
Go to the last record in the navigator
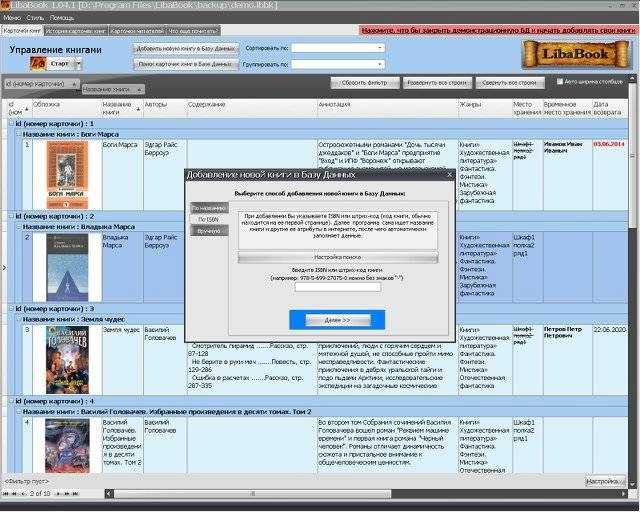(75, 494)
